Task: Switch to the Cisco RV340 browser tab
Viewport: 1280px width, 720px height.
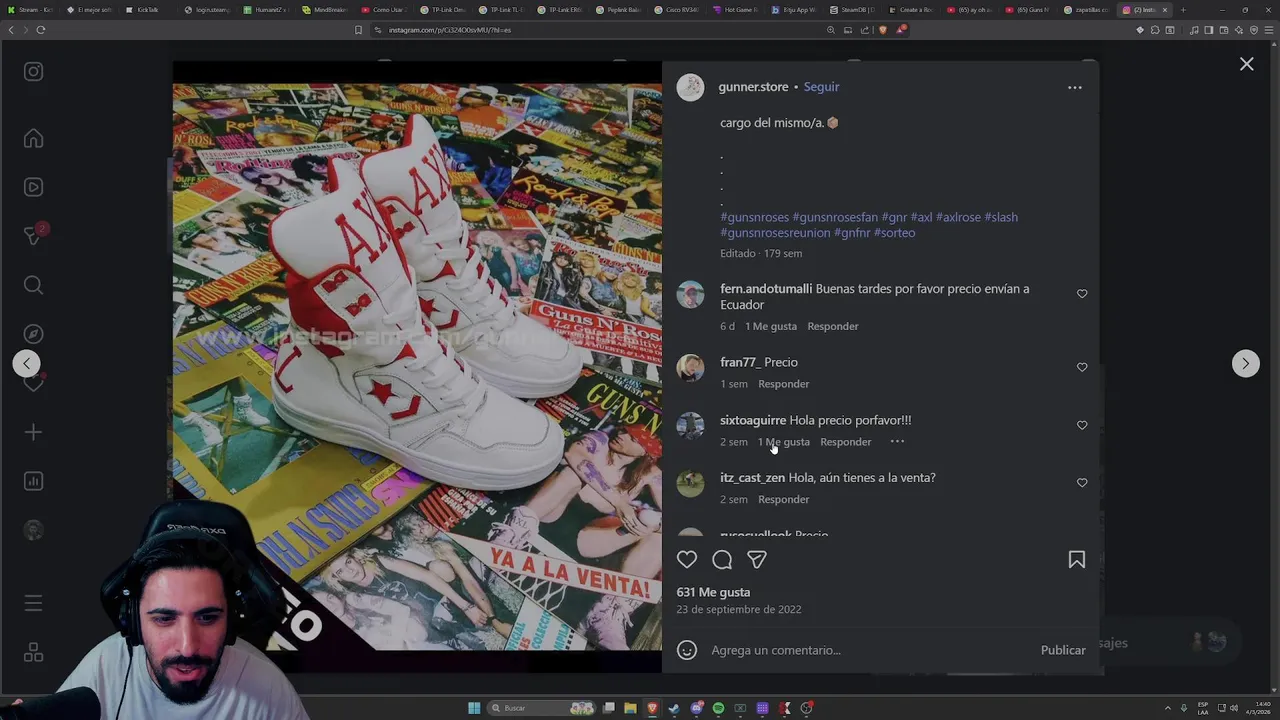Action: tap(678, 10)
